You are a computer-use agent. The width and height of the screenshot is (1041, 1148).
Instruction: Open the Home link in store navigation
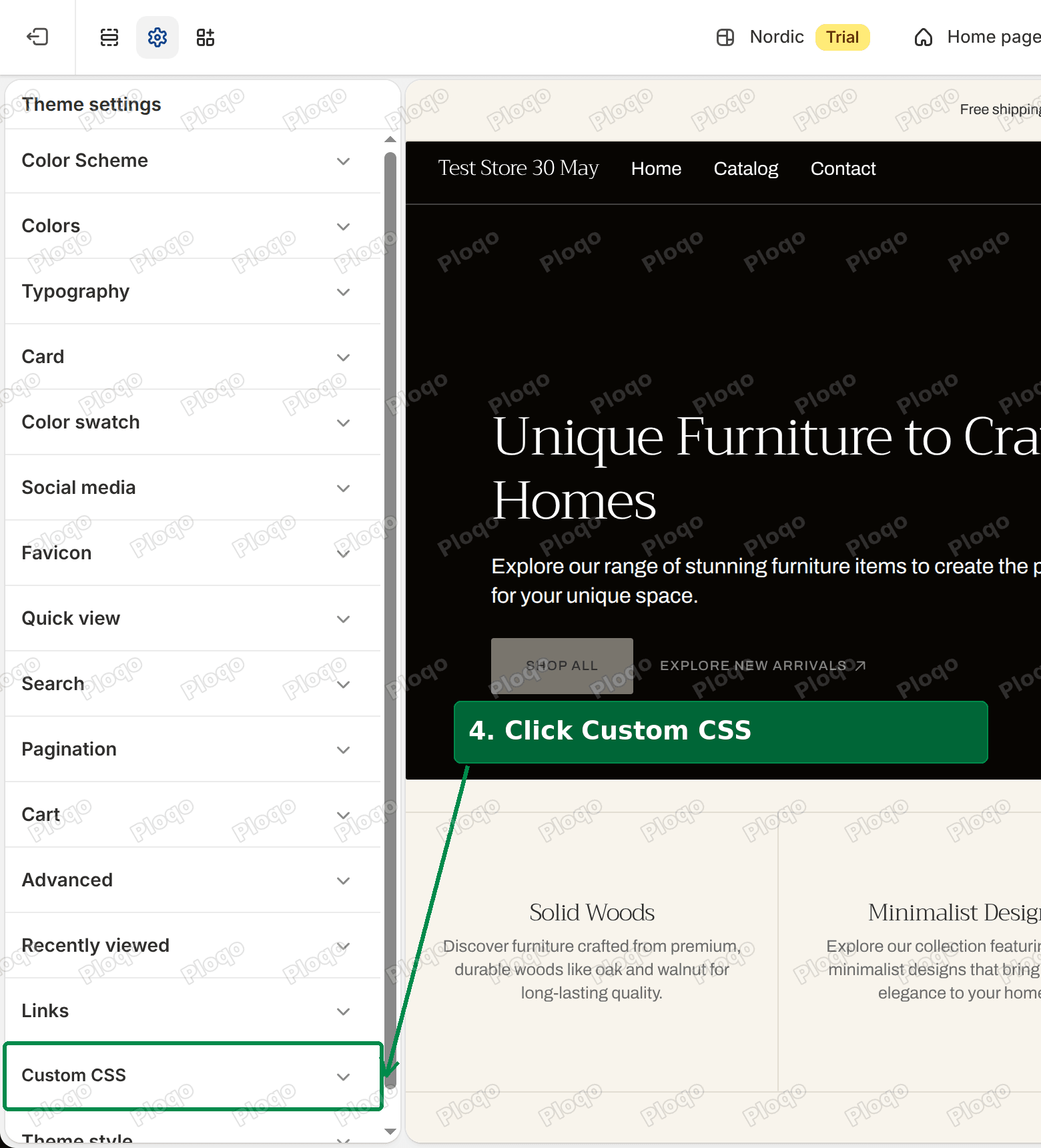(656, 169)
